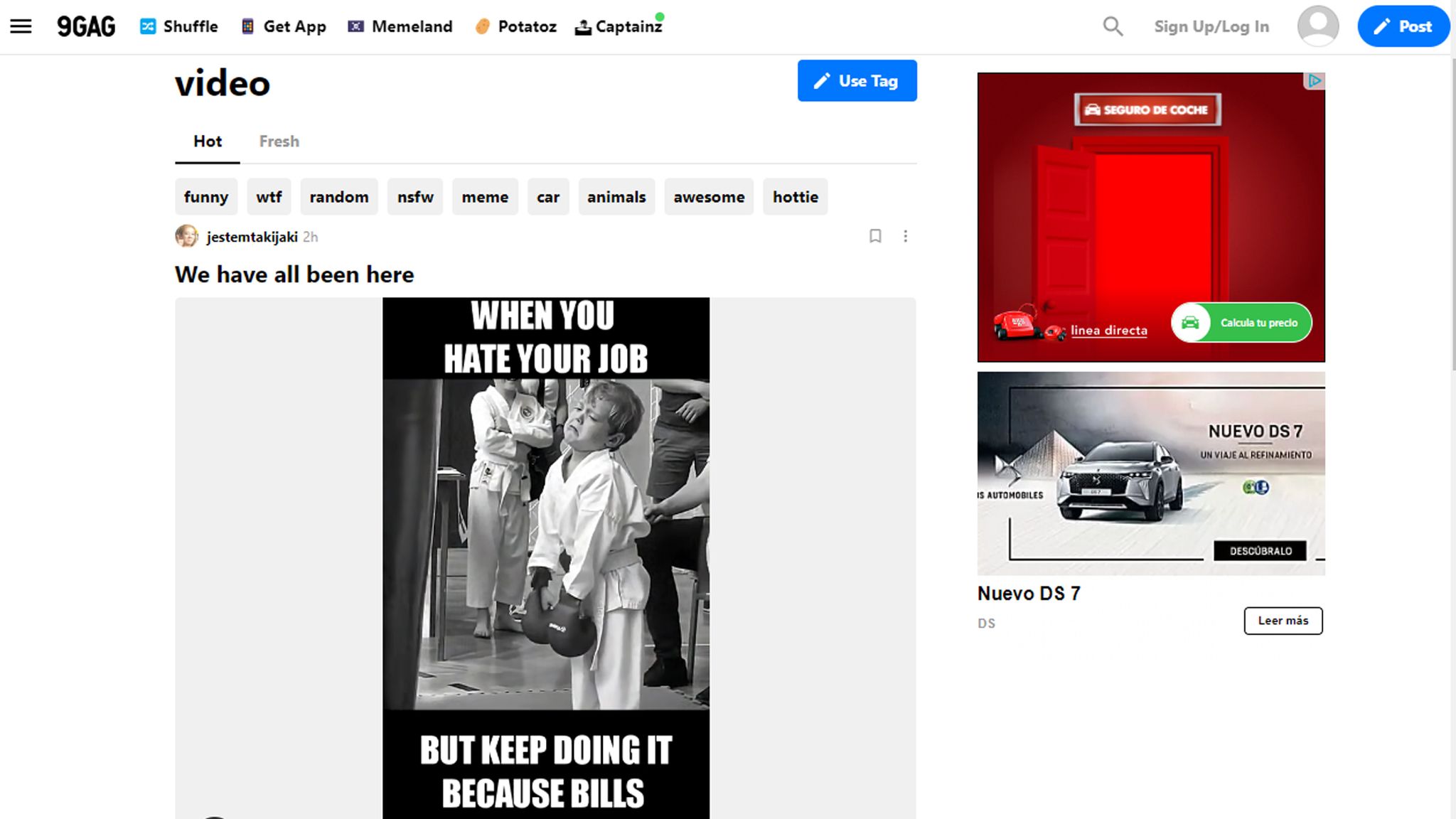
Task: Click the user avatar icon
Action: coord(1317,26)
